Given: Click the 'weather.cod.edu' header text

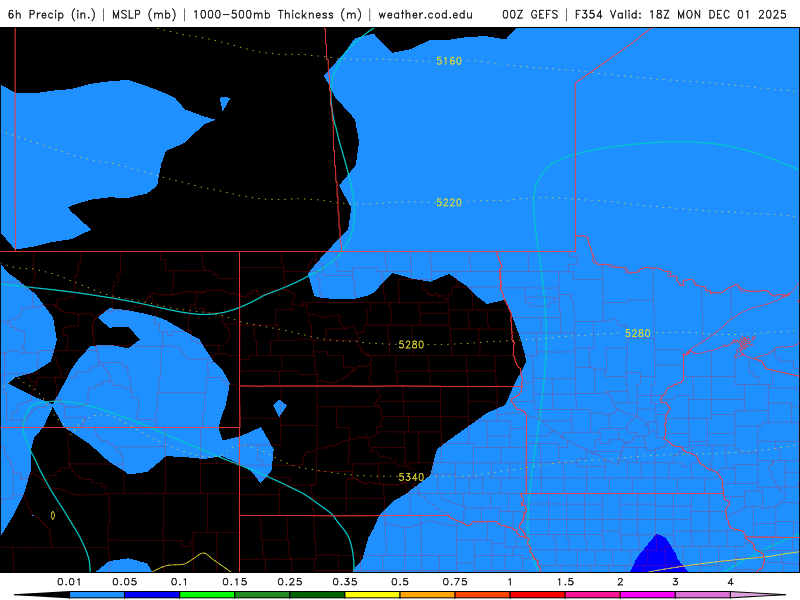Looking at the screenshot, I should pos(425,14).
